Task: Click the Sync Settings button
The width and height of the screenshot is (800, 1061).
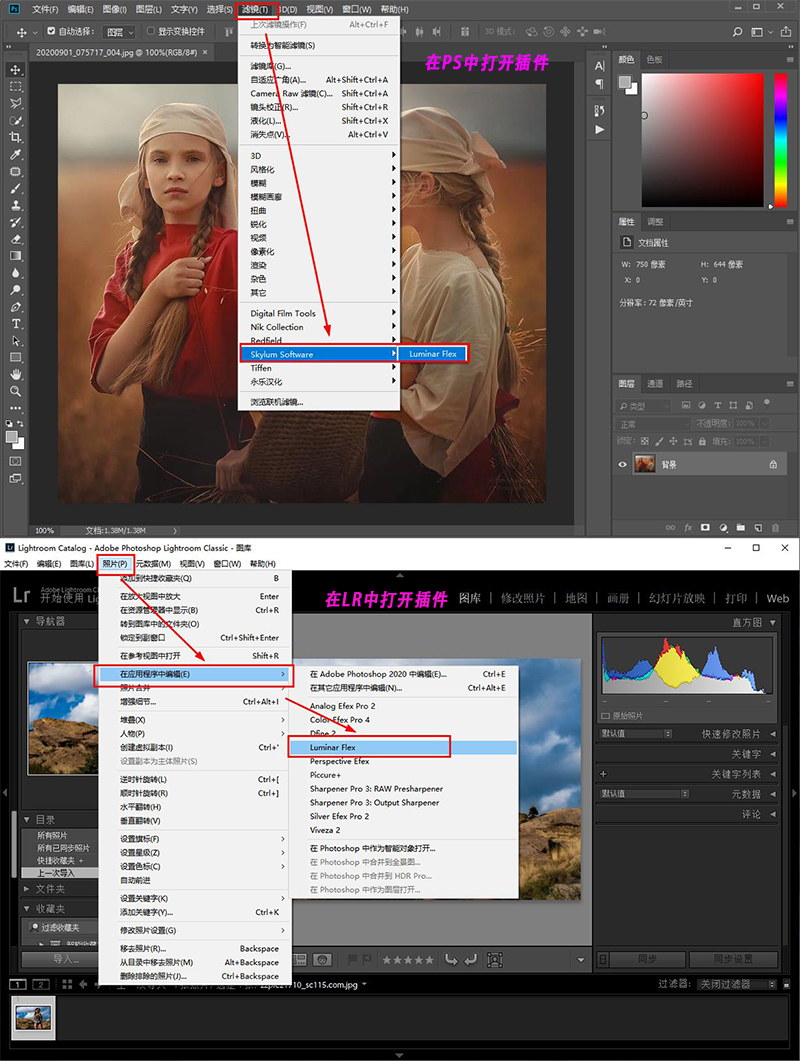Action: point(733,959)
